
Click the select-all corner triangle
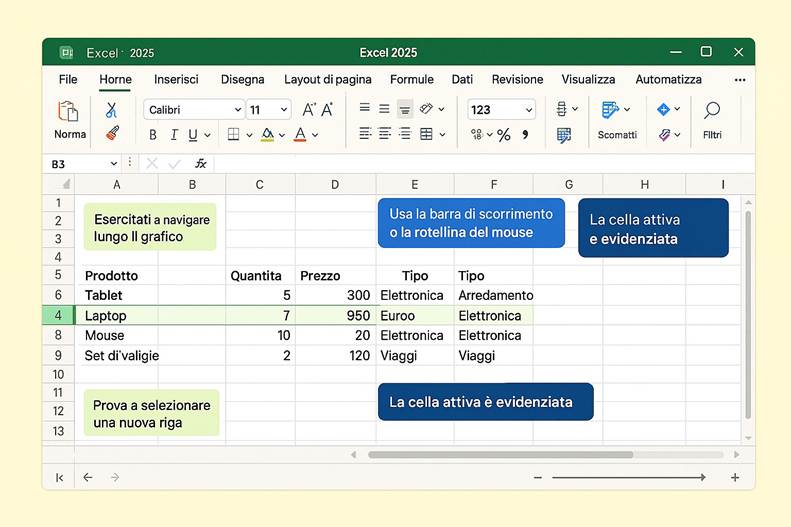coord(66,184)
